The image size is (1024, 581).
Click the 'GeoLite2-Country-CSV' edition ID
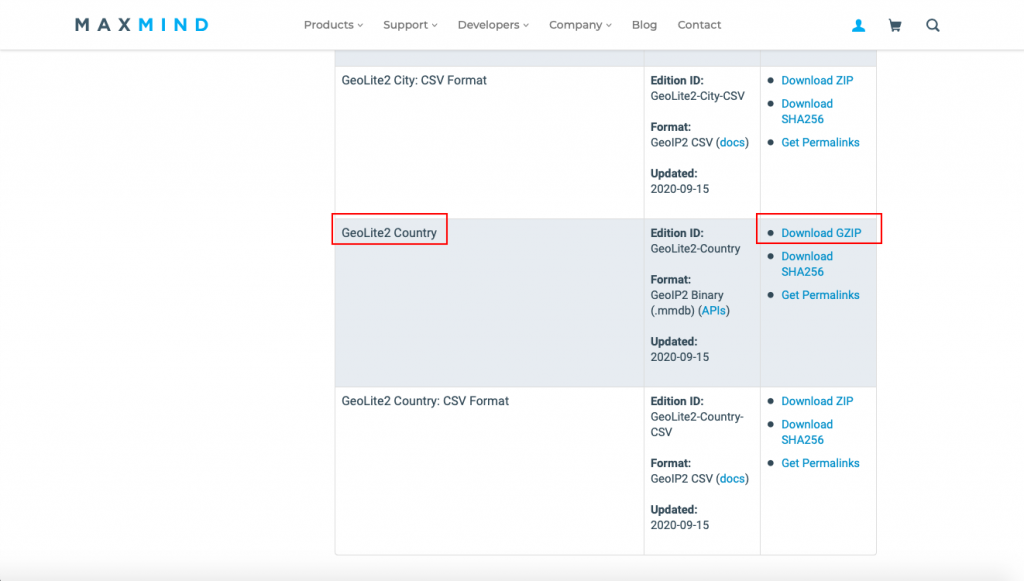coord(697,424)
